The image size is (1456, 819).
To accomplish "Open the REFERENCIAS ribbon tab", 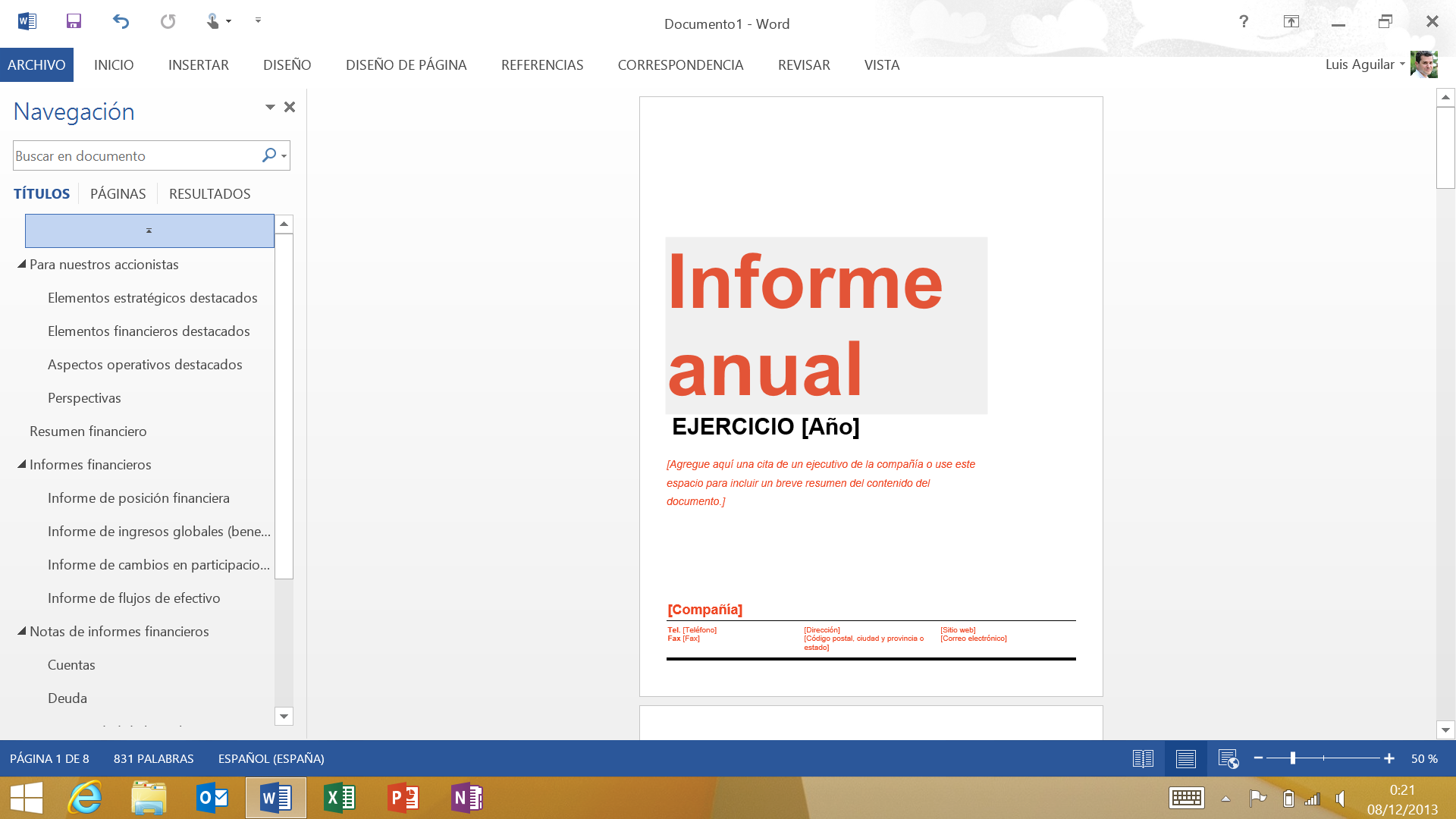I will [x=541, y=65].
